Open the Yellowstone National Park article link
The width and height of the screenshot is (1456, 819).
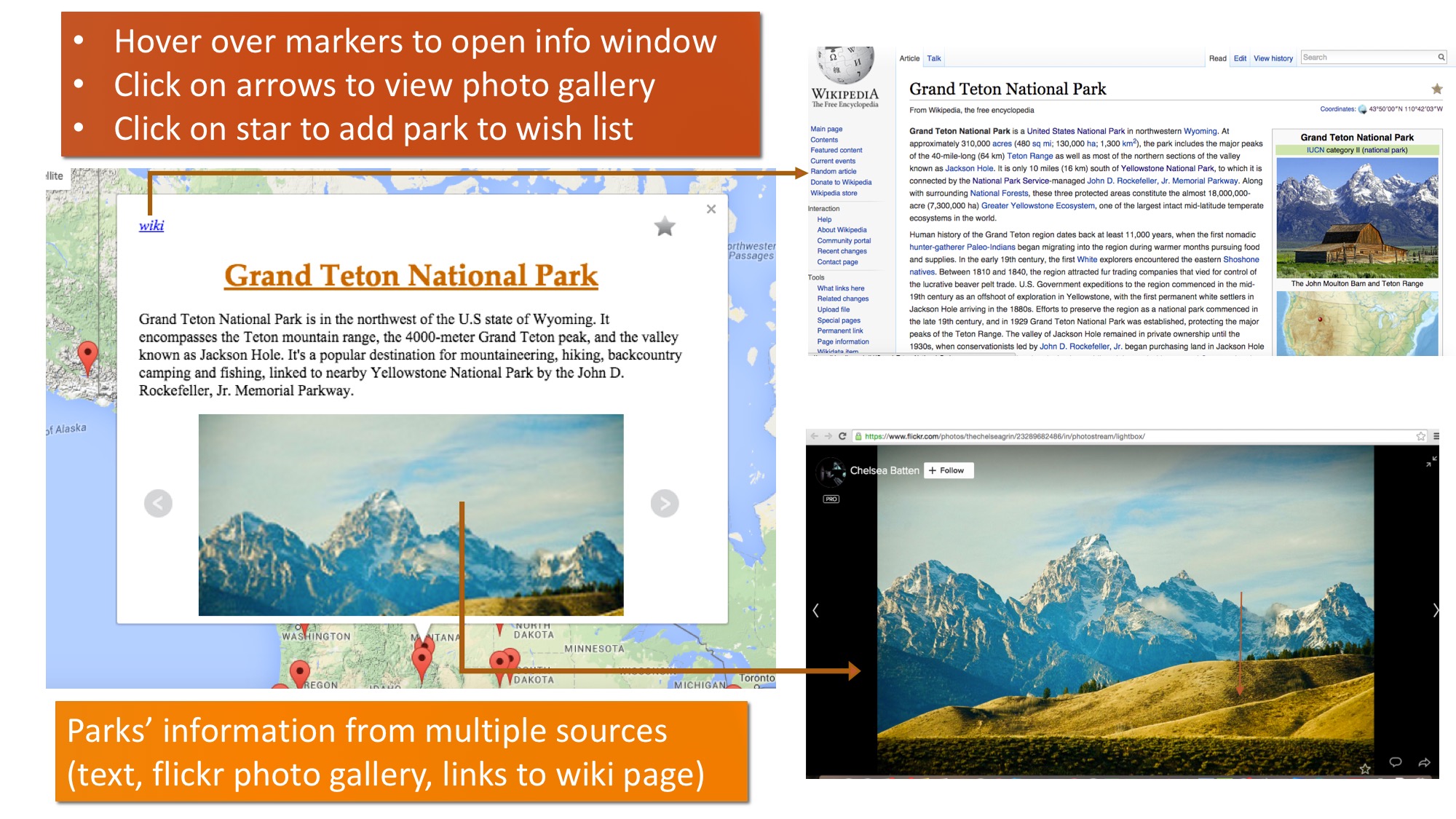[x=1168, y=168]
